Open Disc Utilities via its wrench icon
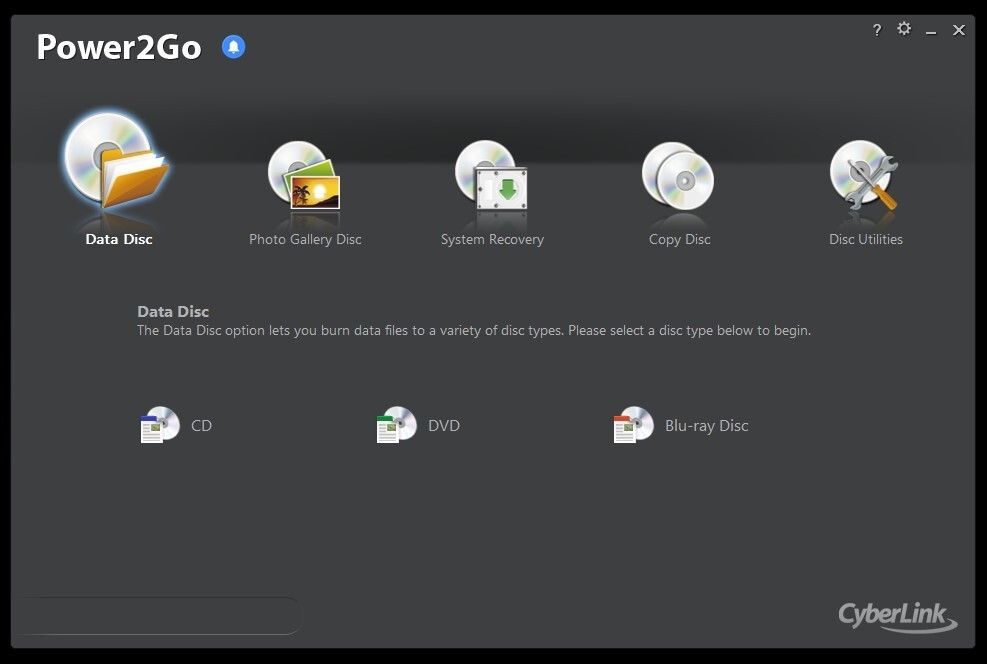Viewport: 987px width, 664px height. [x=865, y=180]
